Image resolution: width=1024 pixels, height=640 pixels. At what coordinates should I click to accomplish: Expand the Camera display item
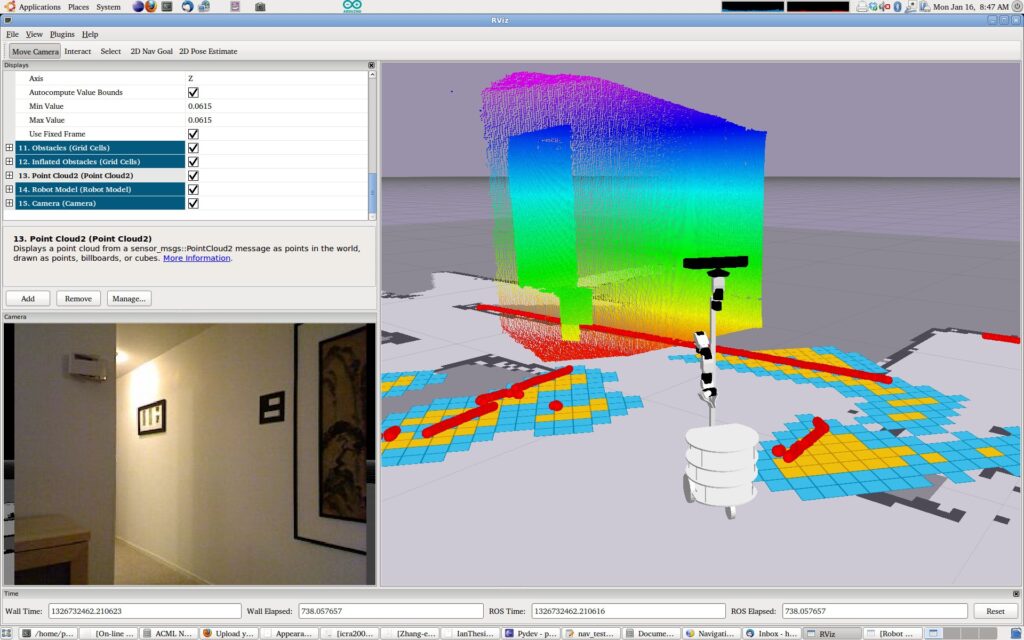click(9, 203)
